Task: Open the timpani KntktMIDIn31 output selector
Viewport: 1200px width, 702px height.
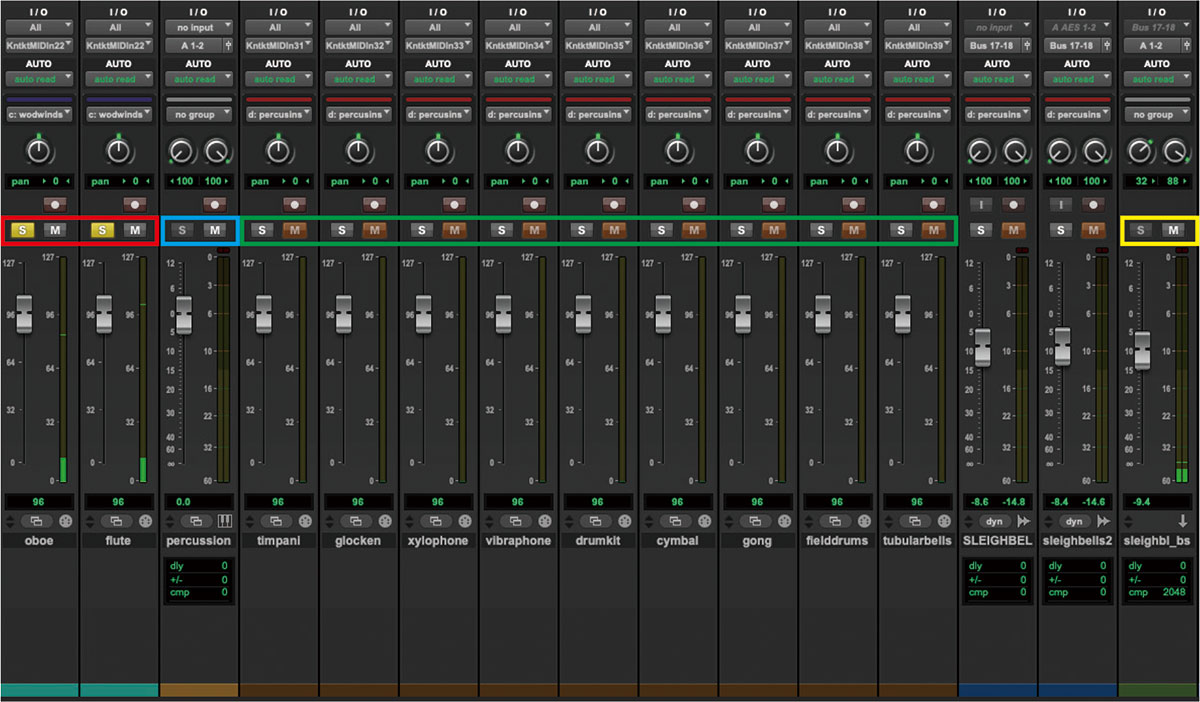Action: (x=277, y=45)
